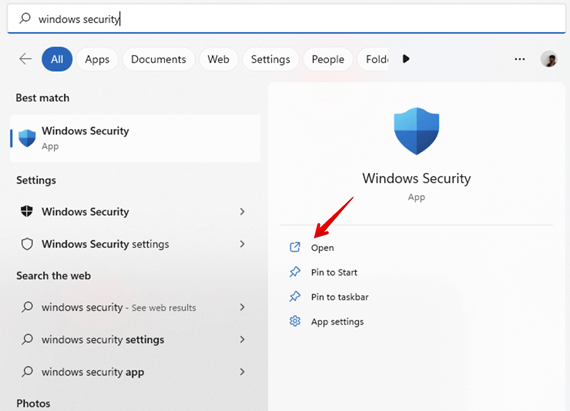The height and width of the screenshot is (411, 570).
Task: Click the 'Photos' section heading
Action: click(33, 403)
